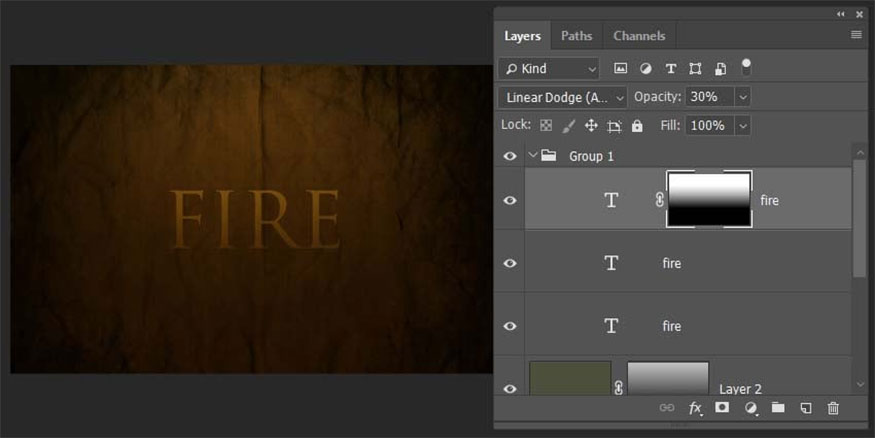875x438 pixels.
Task: Switch to the Channels tab
Action: pos(639,36)
